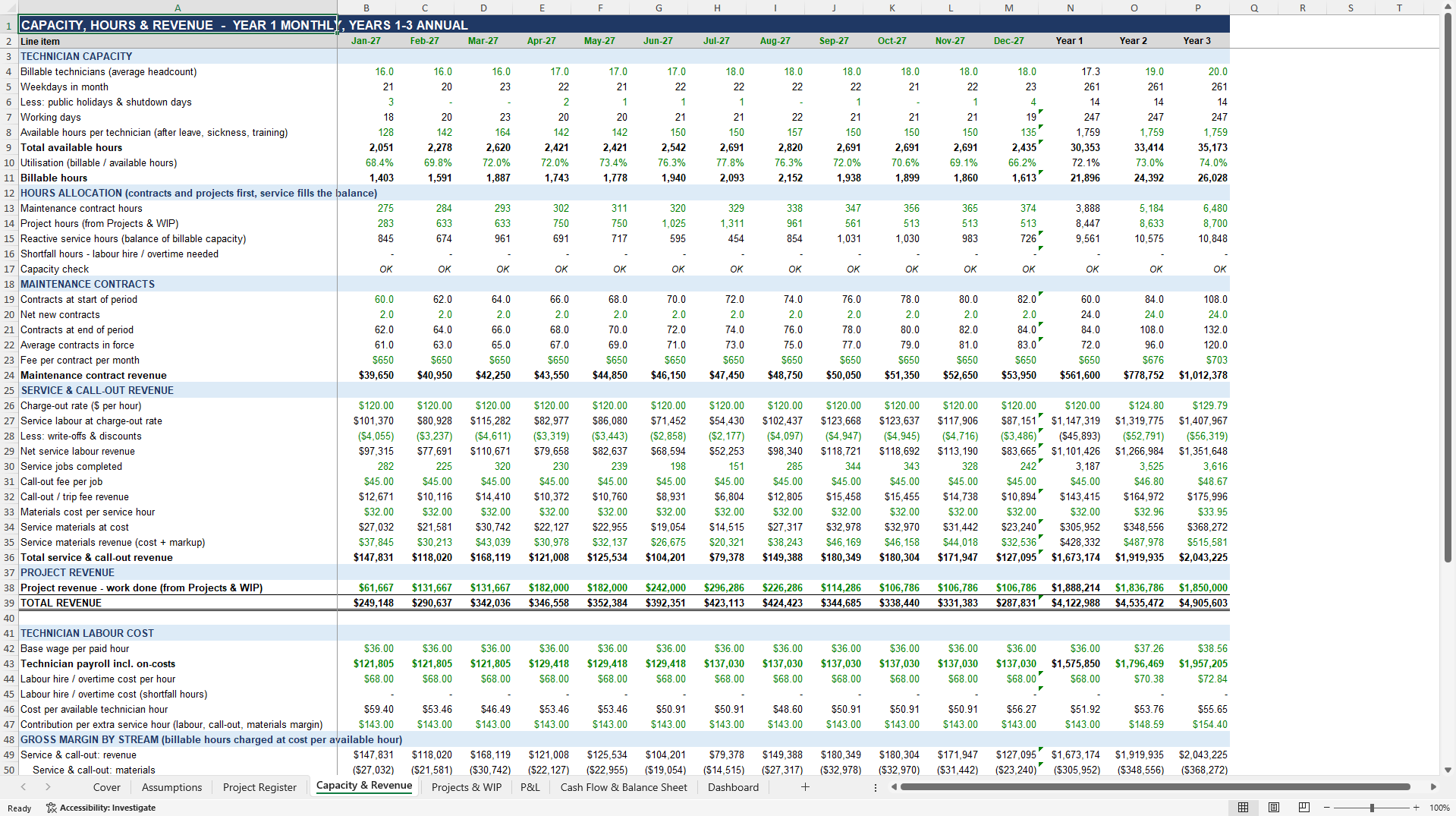Image resolution: width=1456 pixels, height=816 pixels.
Task: Click the 100% zoom level button
Action: pyautogui.click(x=1439, y=808)
